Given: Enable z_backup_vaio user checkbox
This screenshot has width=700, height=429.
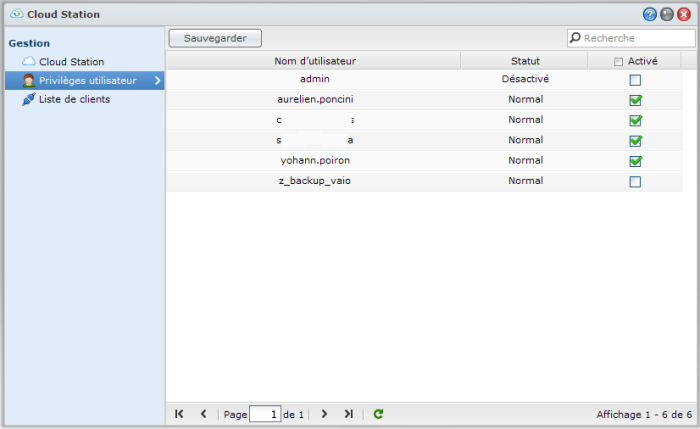Looking at the screenshot, I should [x=635, y=182].
